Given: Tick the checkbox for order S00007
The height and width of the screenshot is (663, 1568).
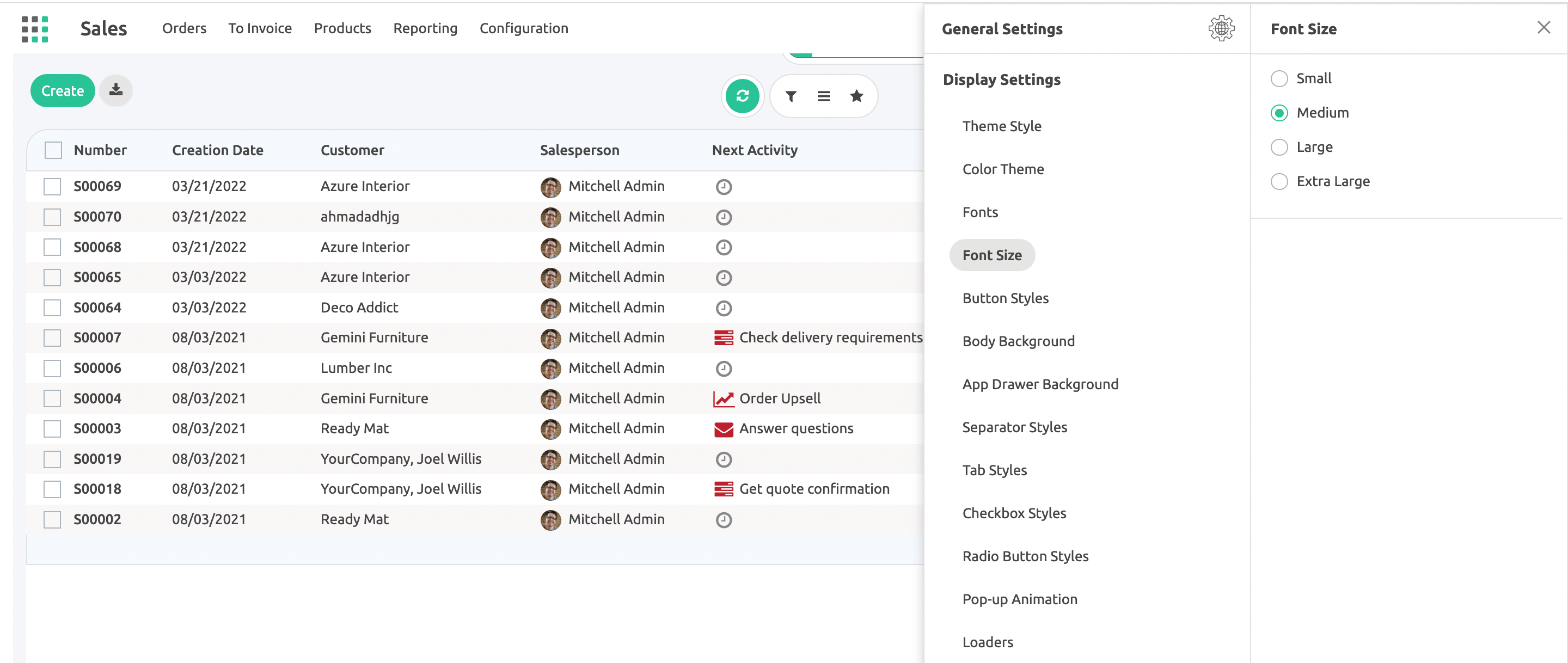Looking at the screenshot, I should coord(52,338).
